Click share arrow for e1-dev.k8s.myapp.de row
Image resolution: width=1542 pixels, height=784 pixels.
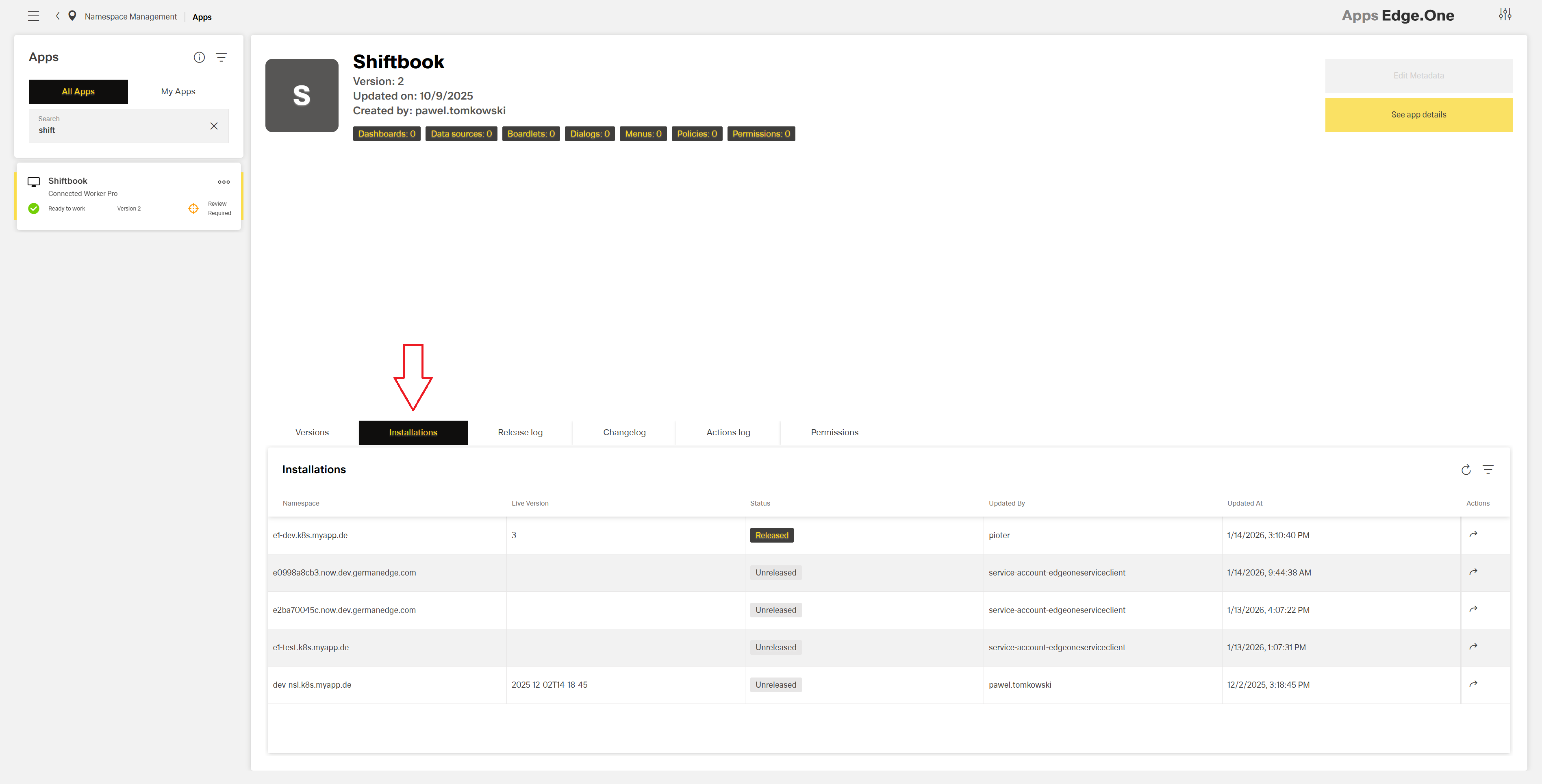click(1473, 534)
